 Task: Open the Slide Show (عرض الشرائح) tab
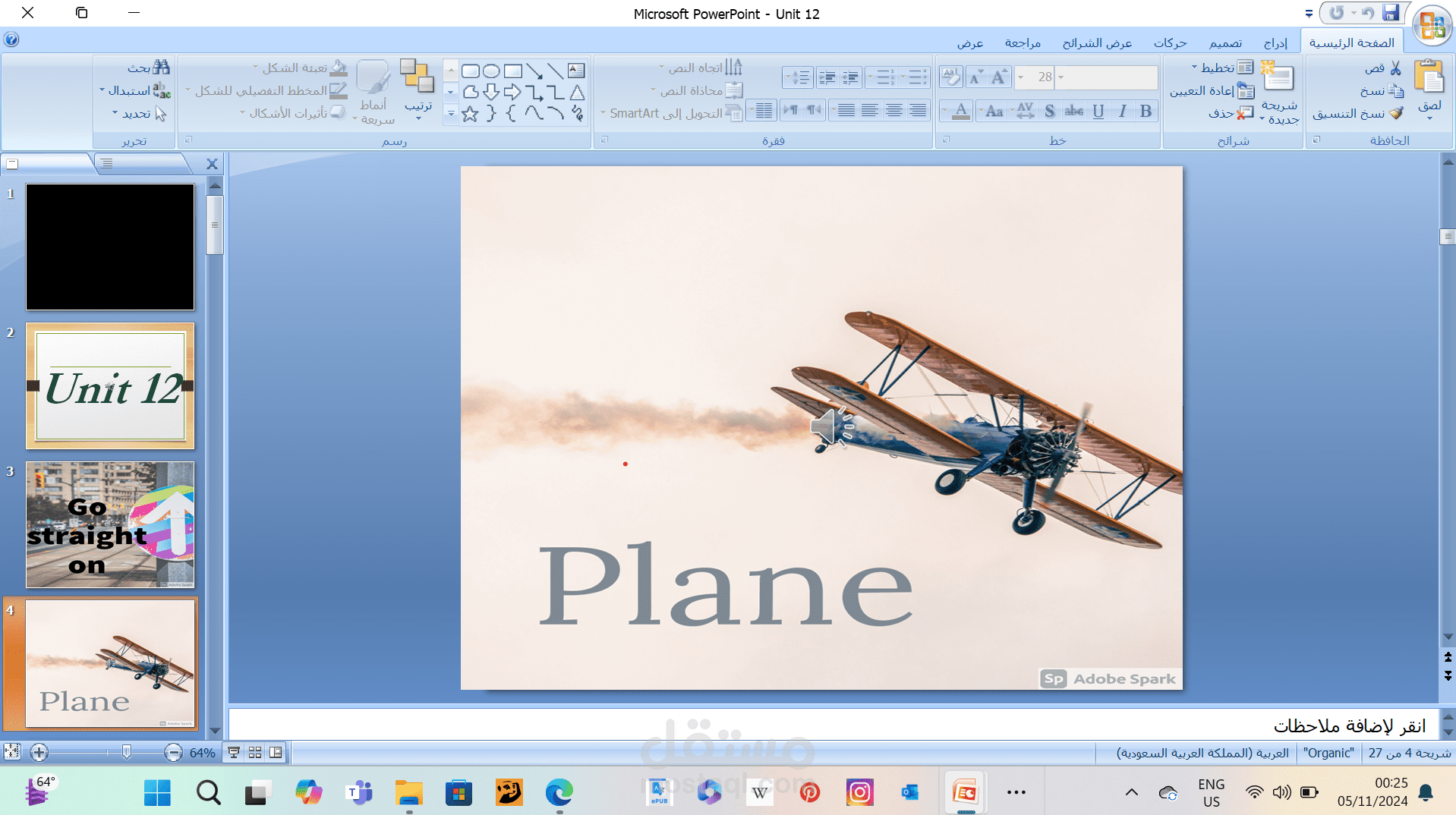pos(1097,42)
